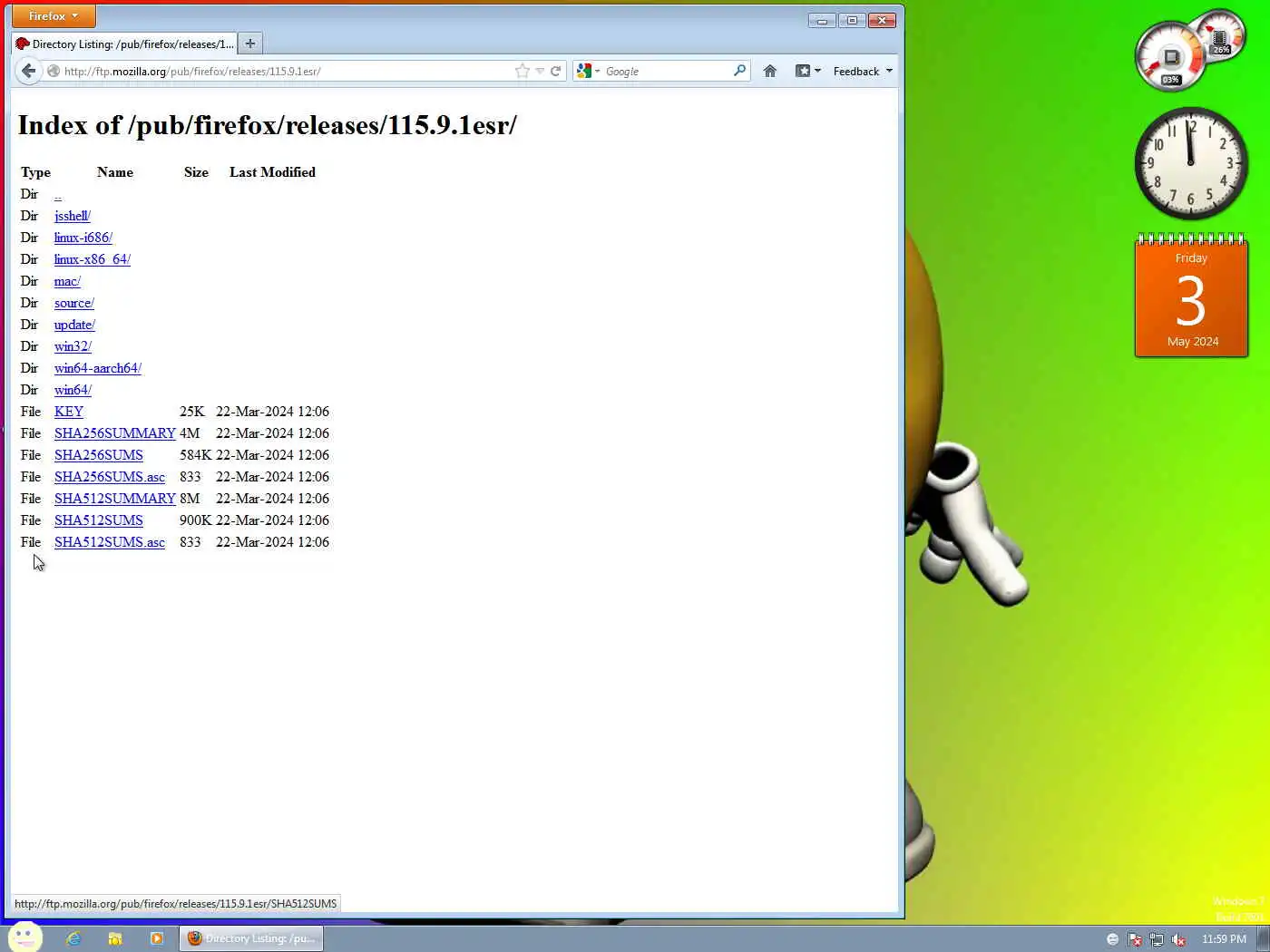The width and height of the screenshot is (1270, 952).
Task: Click the Windows Start button
Action: pos(24,938)
